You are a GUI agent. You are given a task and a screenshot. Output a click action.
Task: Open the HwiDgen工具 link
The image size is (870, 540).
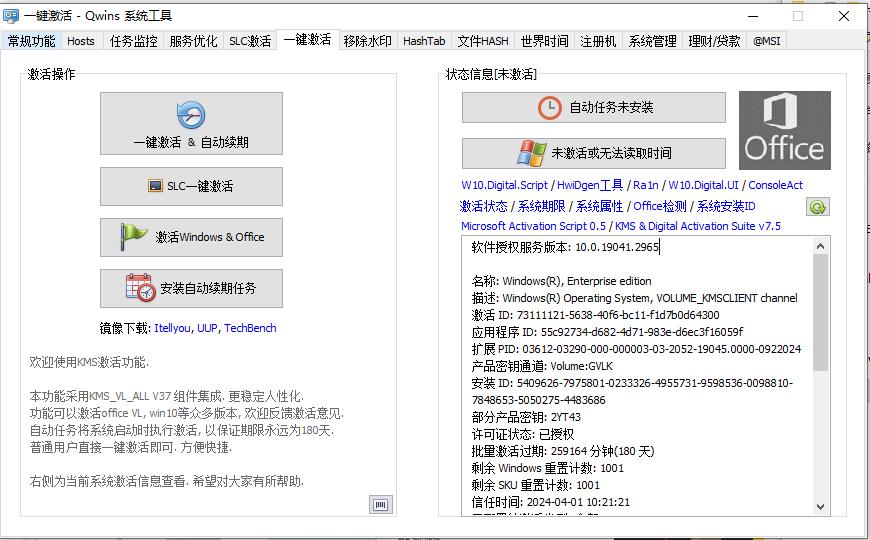590,185
